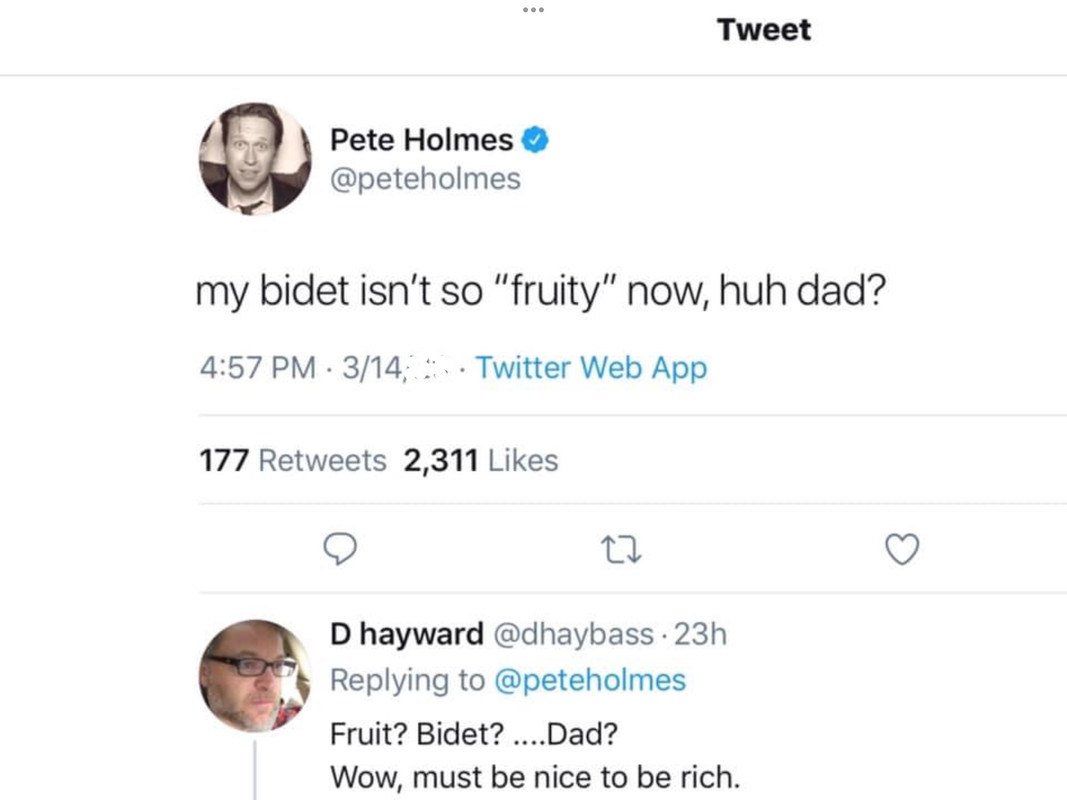Open D hayward's profile picture

(255, 675)
